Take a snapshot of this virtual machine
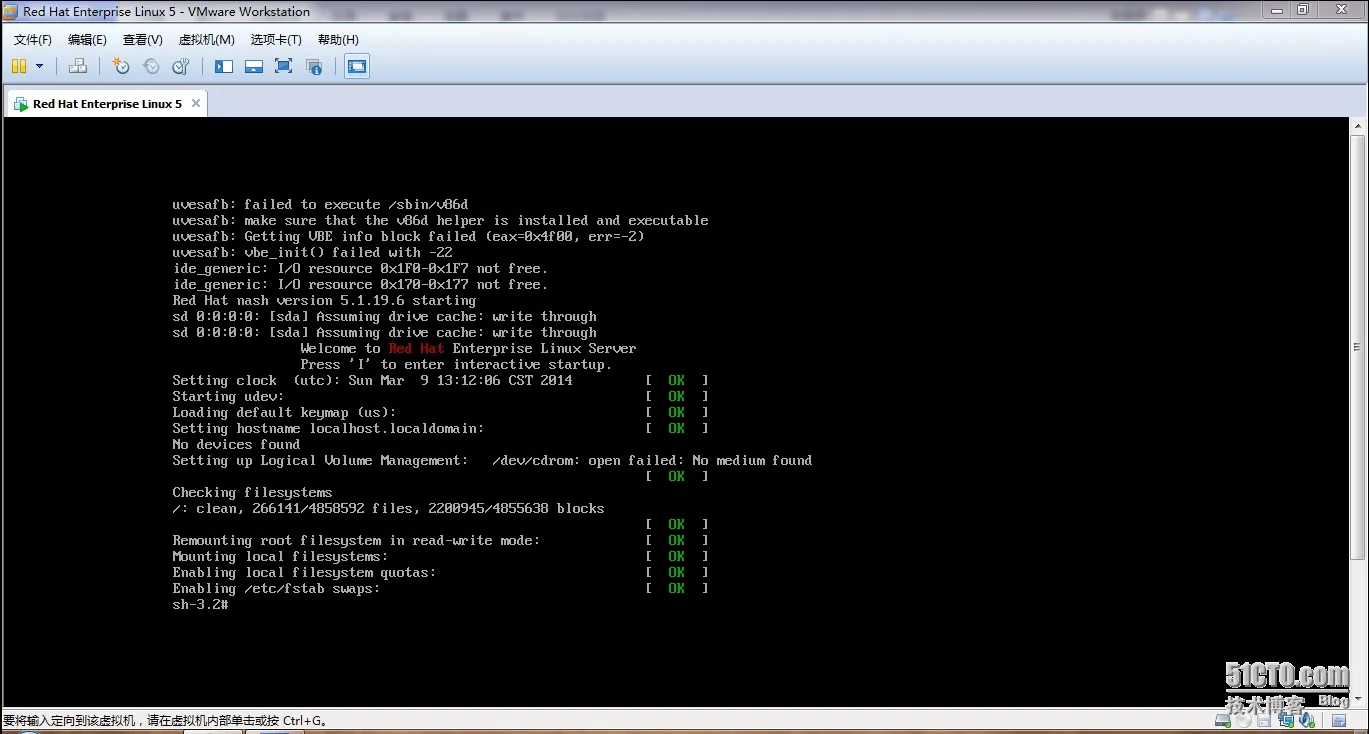Image resolution: width=1369 pixels, height=734 pixels. [x=121, y=66]
